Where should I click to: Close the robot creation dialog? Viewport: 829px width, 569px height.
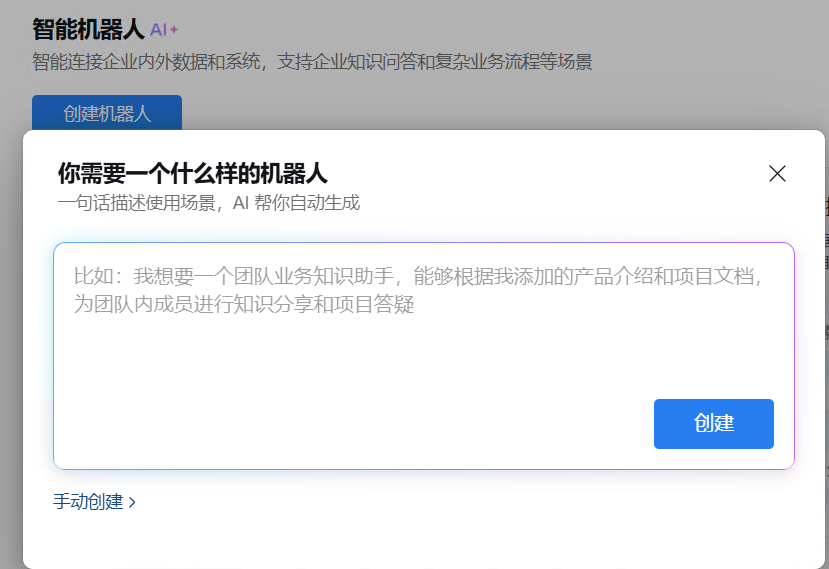pyautogui.click(x=777, y=173)
